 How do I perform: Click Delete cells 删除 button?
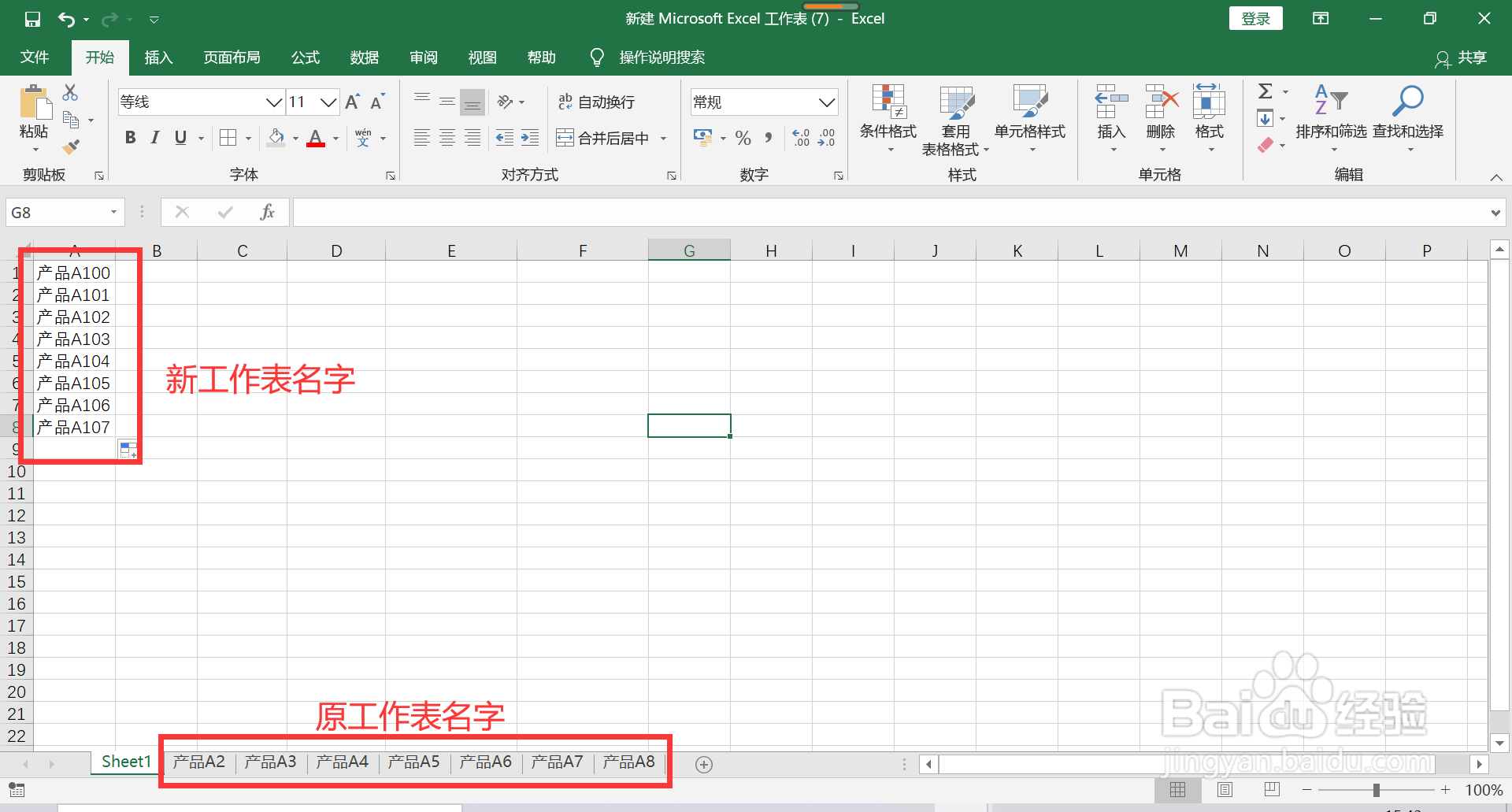tap(1161, 118)
